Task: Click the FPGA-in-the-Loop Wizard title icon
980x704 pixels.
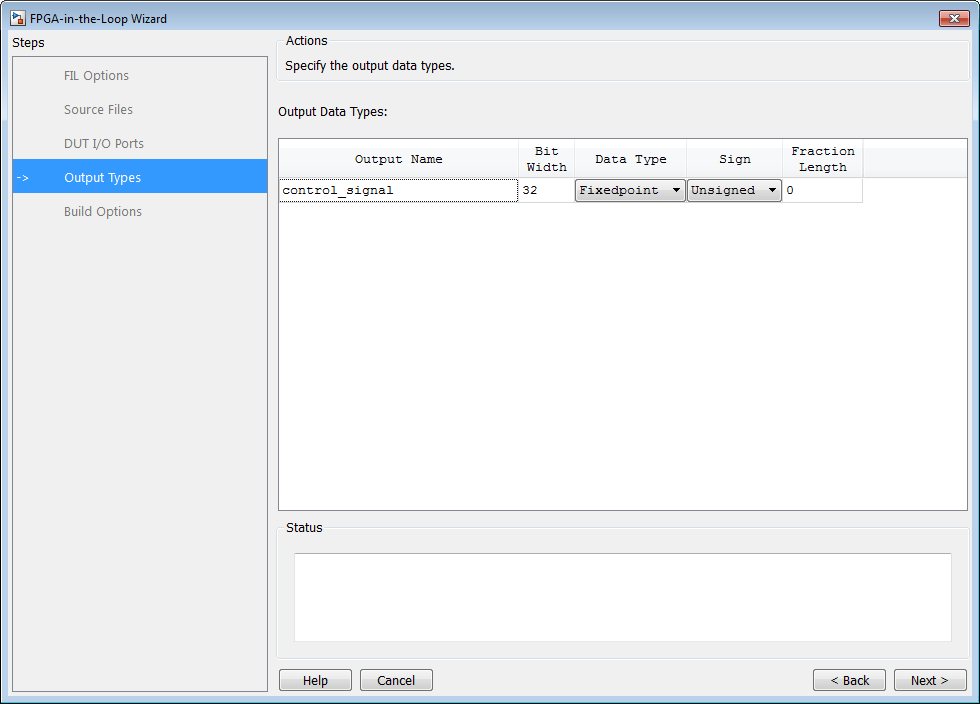Action: (x=18, y=18)
